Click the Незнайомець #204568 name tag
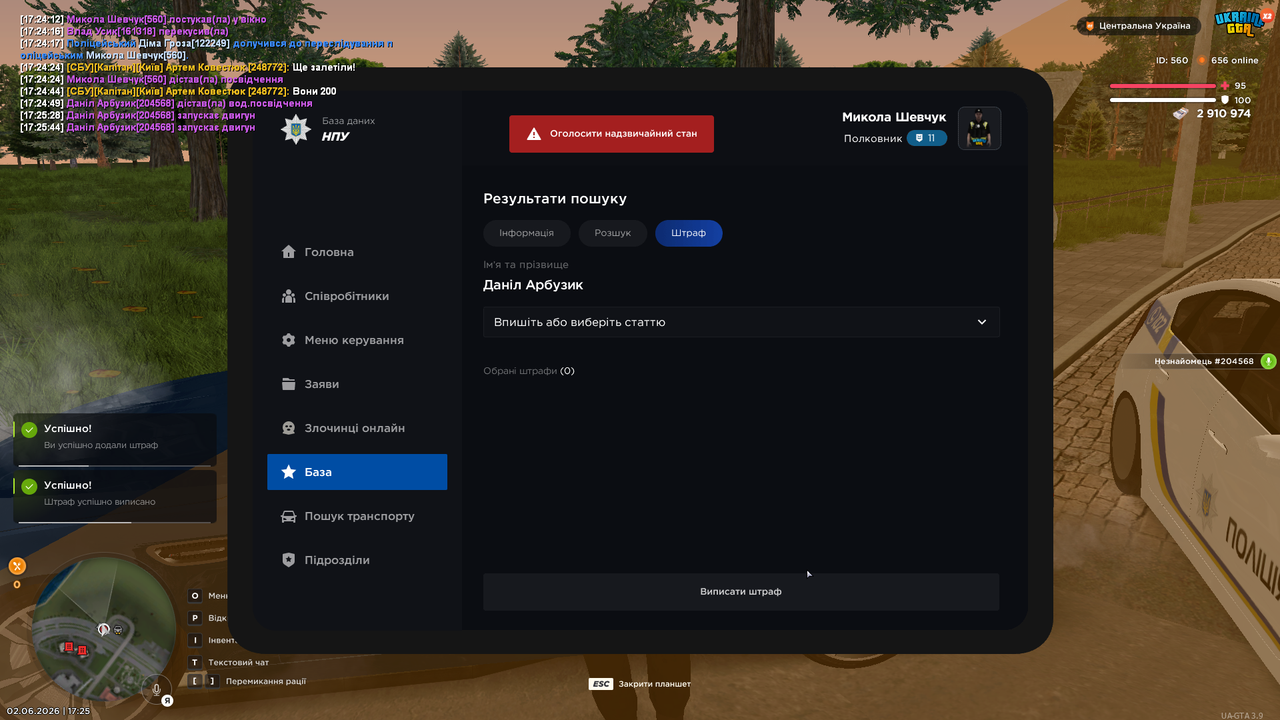This screenshot has height=720, width=1280. click(1204, 361)
